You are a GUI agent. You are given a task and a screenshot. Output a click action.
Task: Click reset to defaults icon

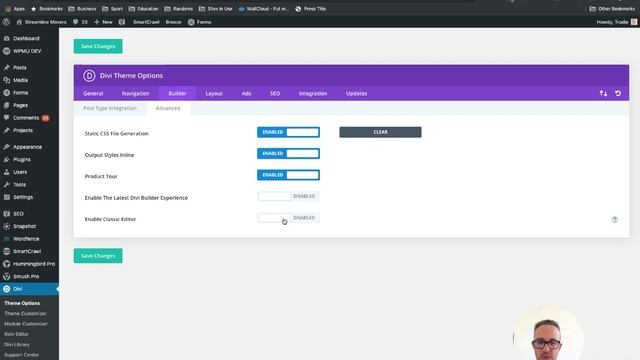pyautogui.click(x=618, y=93)
